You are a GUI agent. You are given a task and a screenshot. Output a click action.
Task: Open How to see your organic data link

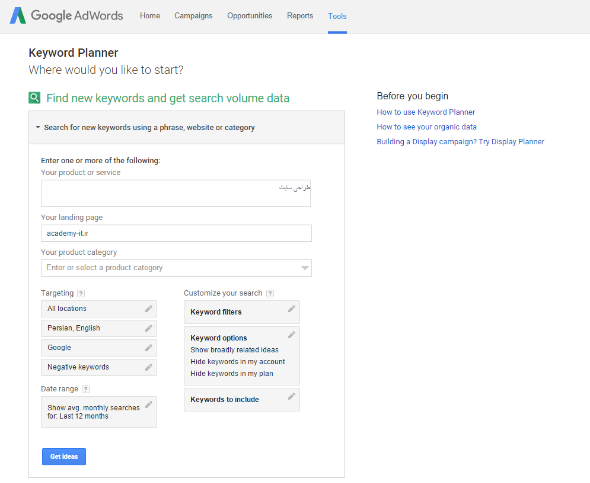[426, 127]
